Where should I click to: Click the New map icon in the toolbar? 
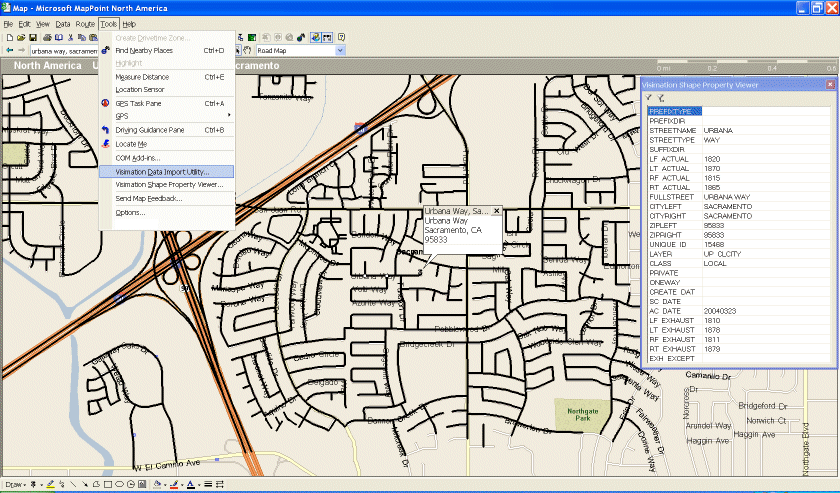click(x=10, y=38)
